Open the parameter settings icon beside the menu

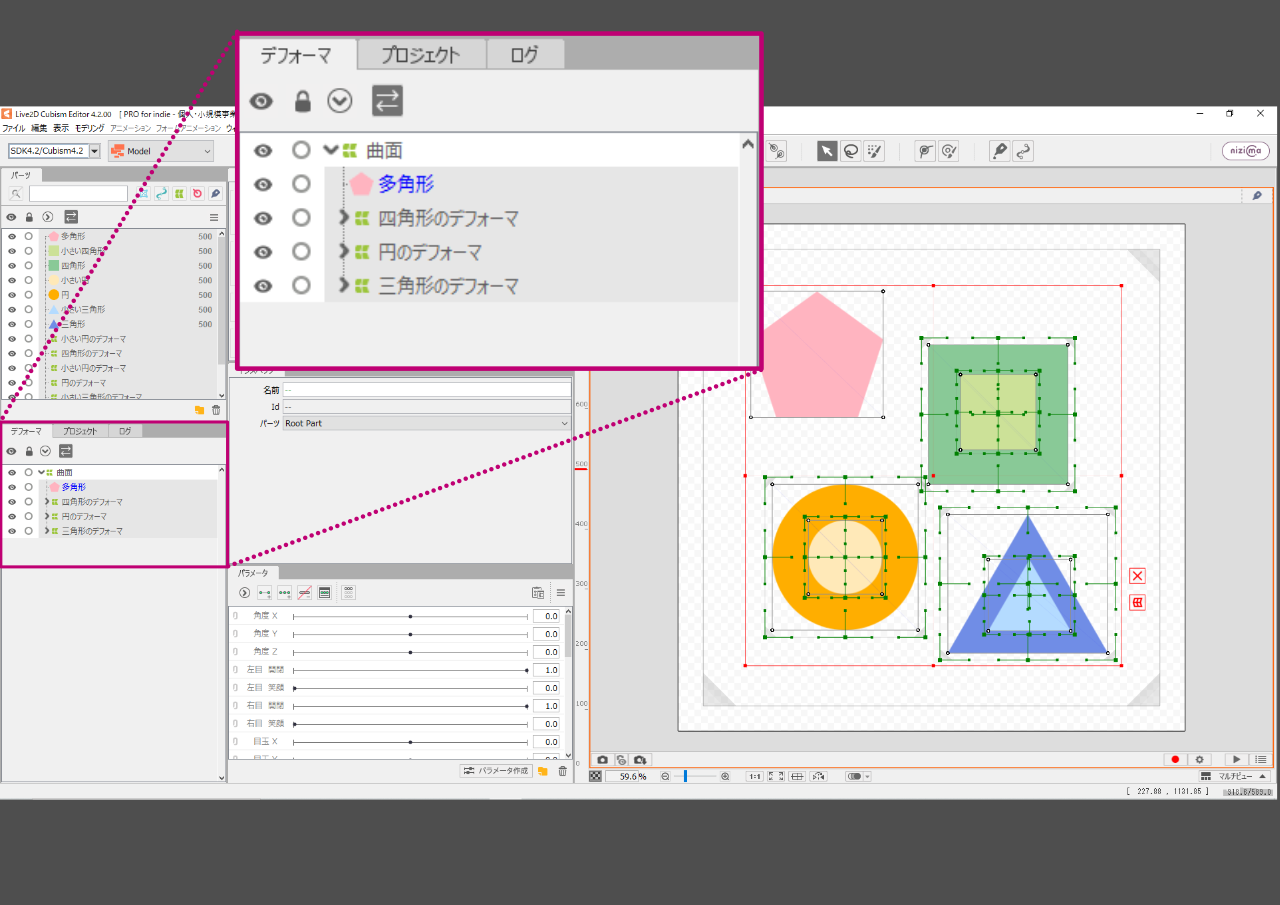tap(538, 593)
